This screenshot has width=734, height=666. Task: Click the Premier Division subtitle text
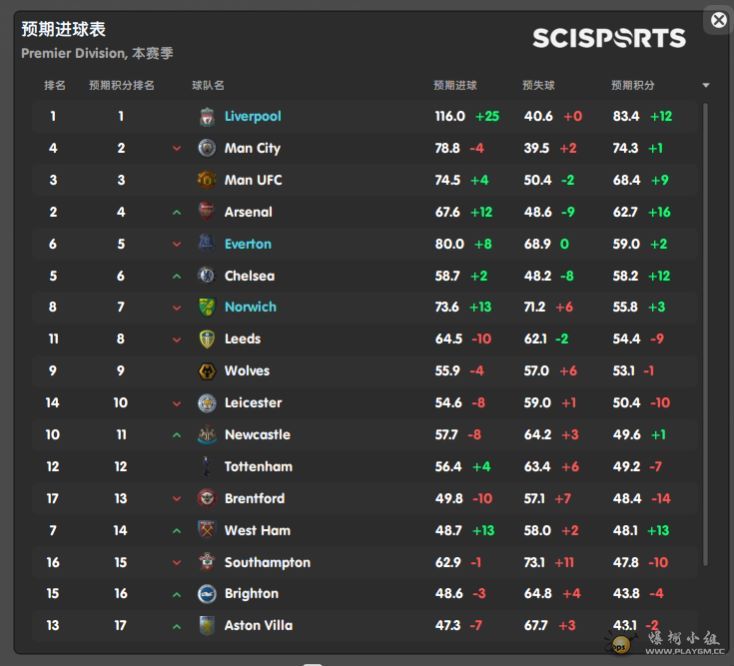[x=97, y=53]
